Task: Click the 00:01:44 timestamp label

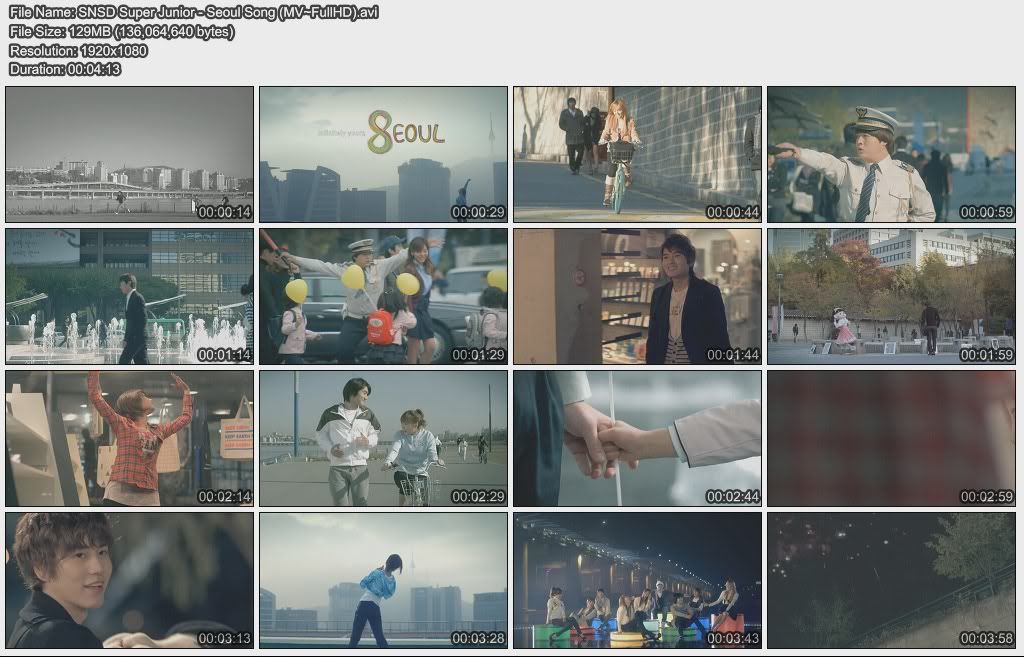Action: click(733, 355)
